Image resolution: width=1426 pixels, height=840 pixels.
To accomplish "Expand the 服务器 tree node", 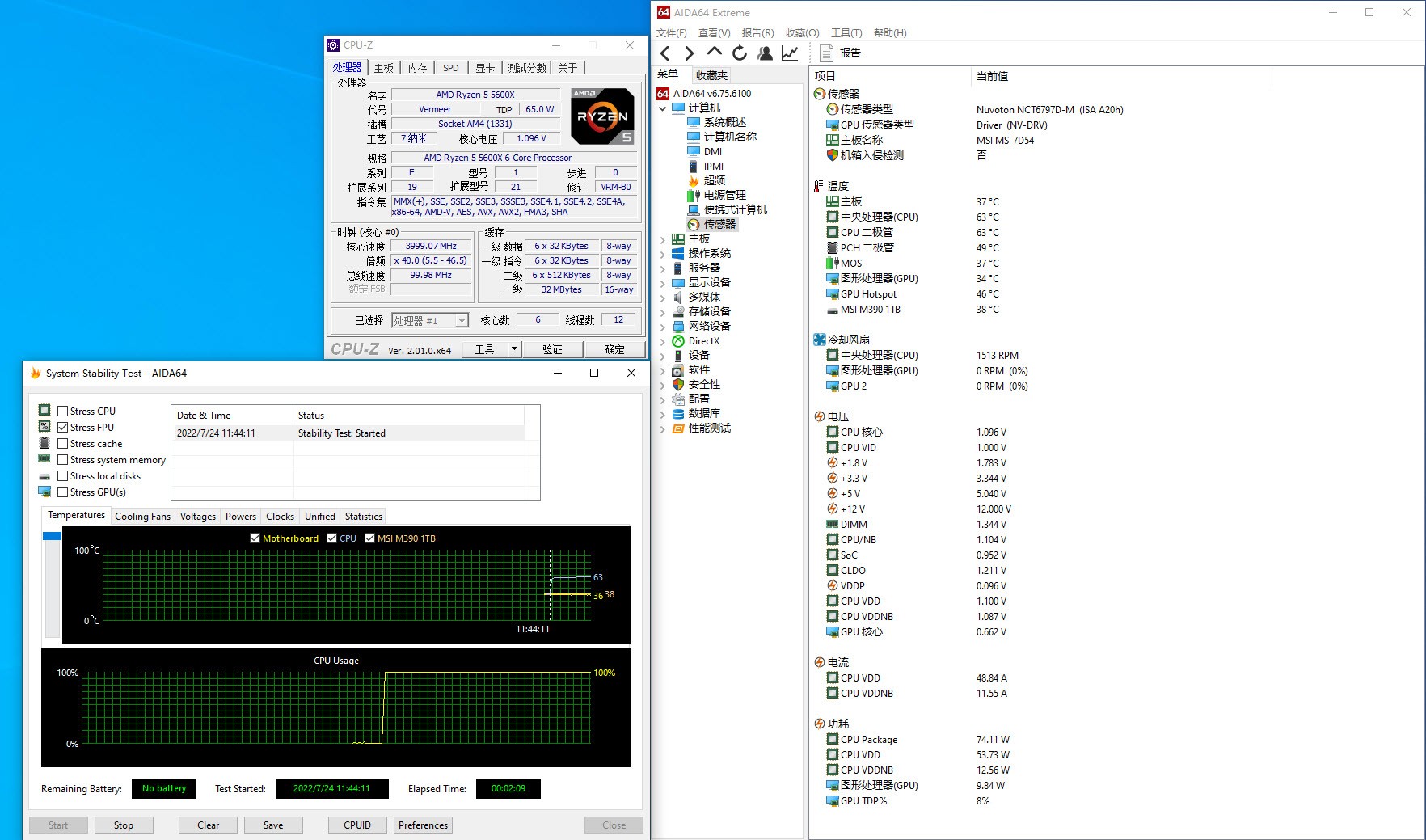I will 663,268.
